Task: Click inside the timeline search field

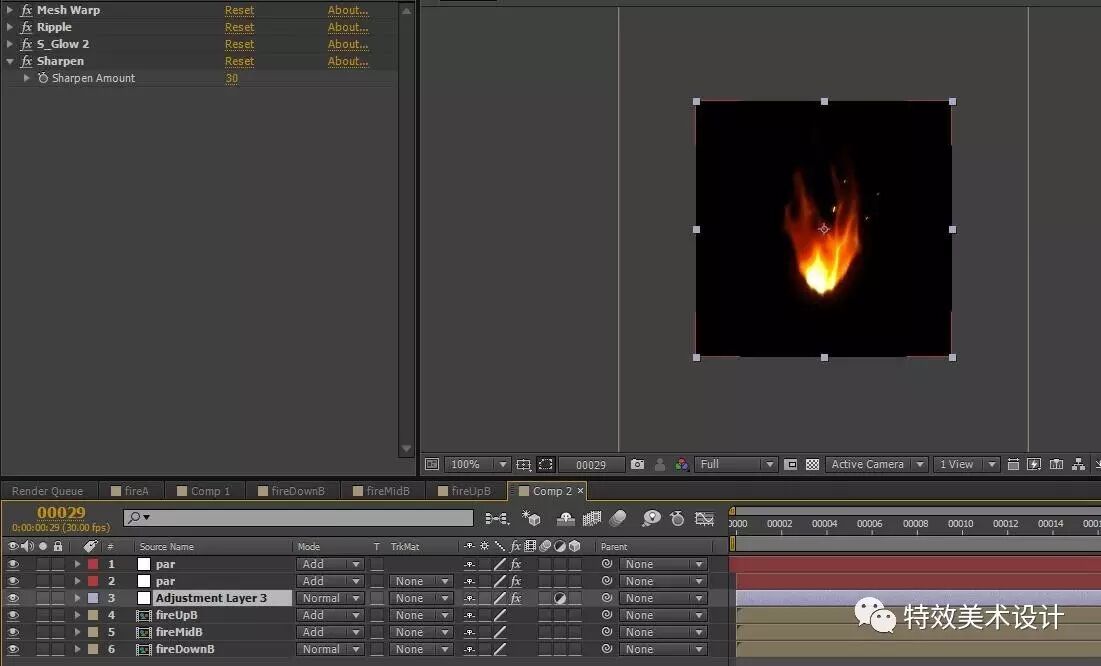Action: click(300, 518)
